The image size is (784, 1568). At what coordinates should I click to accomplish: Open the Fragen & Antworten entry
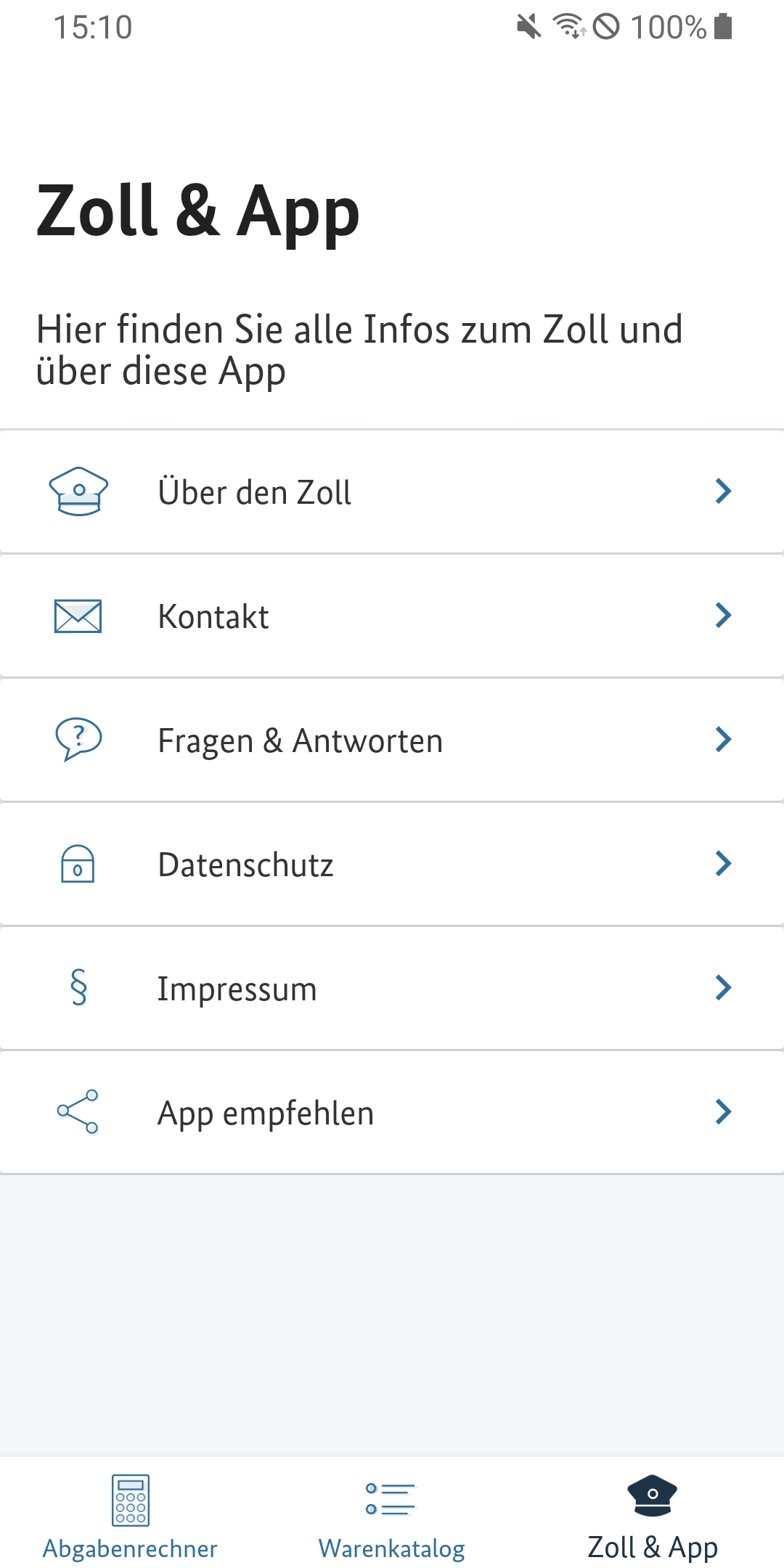301,741
